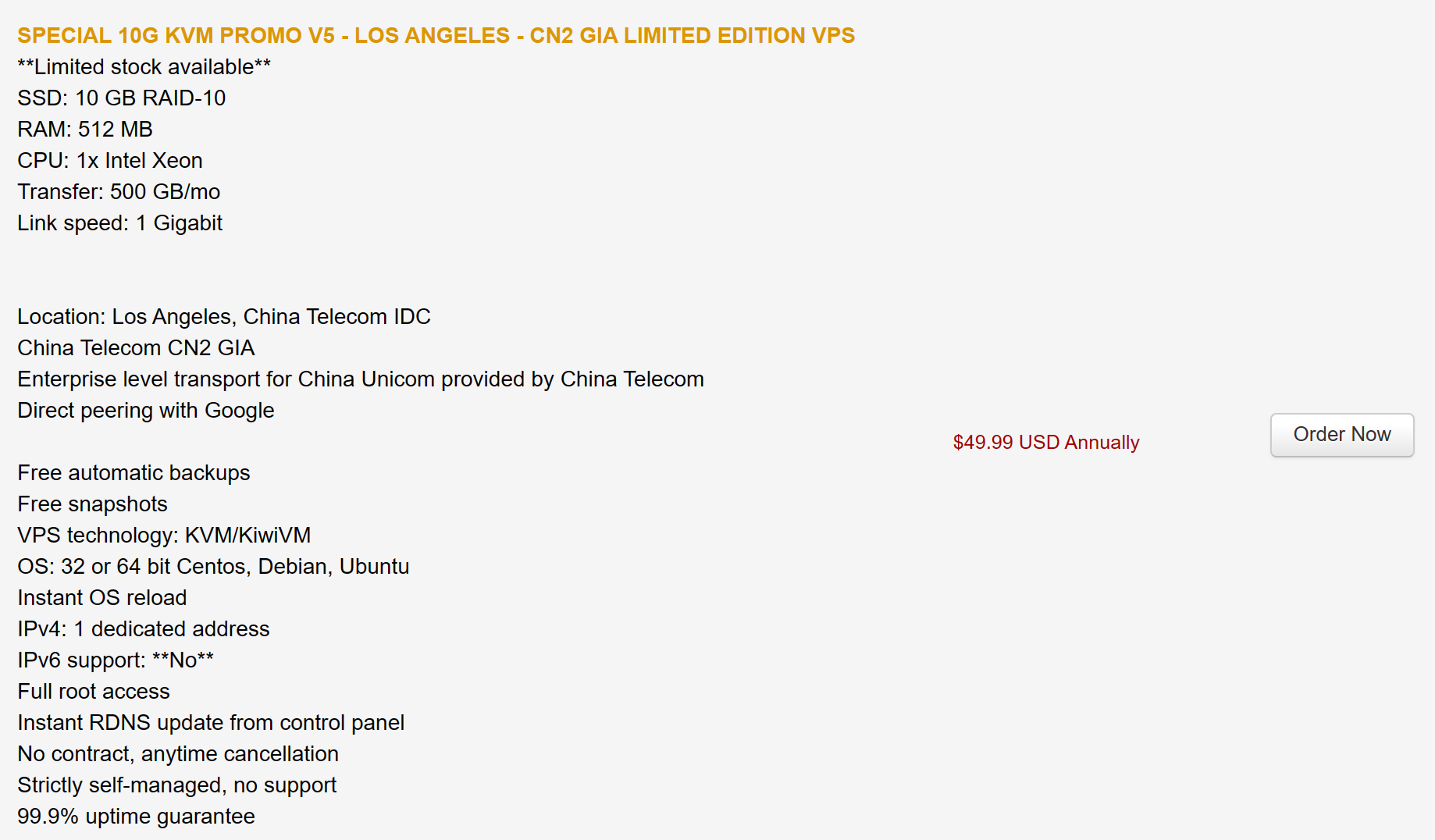Click the Limited stock available notice
The image size is (1435, 840).
[144, 67]
